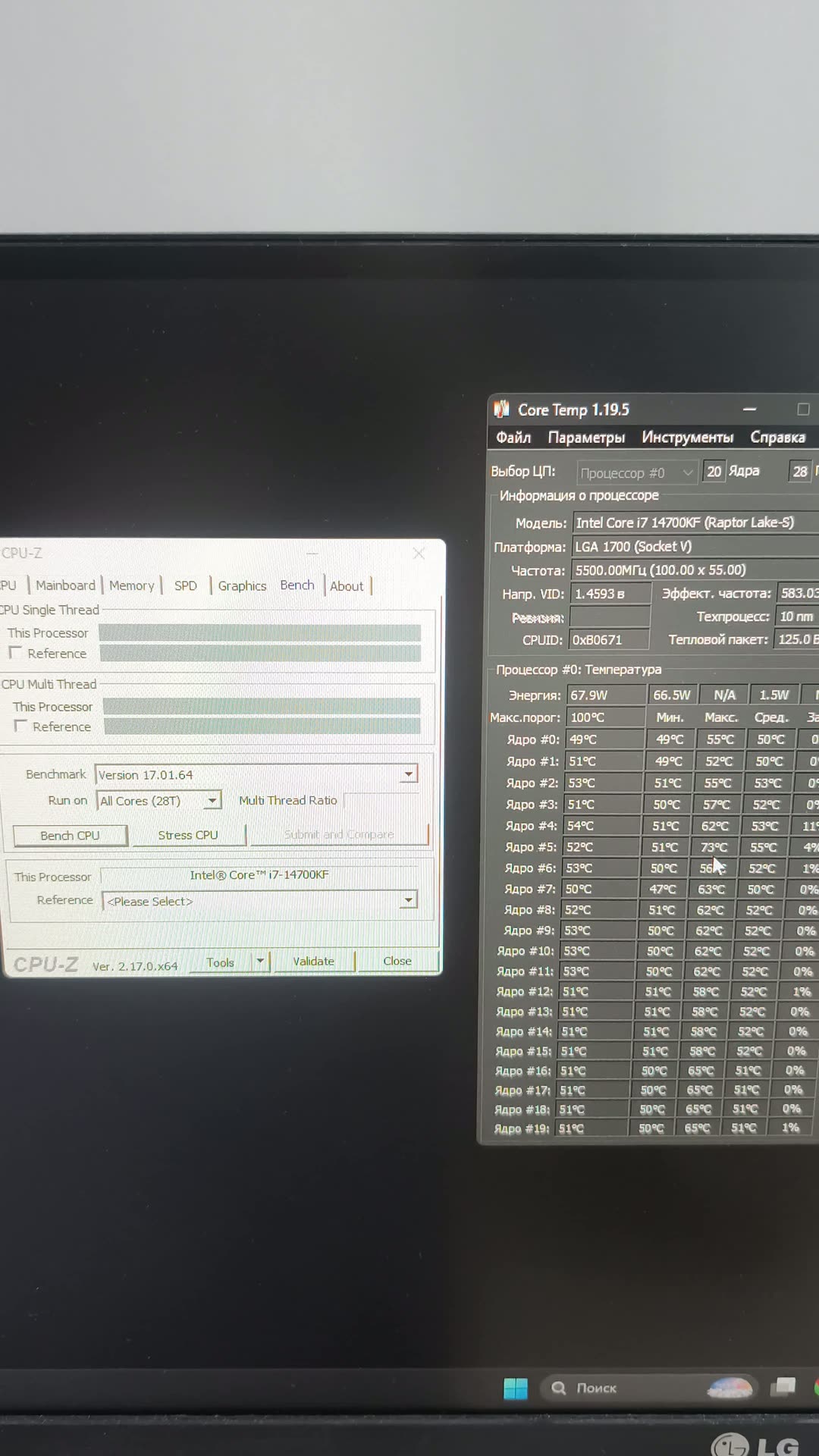
Task: Click the Ядро #10 row label
Action: 526,951
